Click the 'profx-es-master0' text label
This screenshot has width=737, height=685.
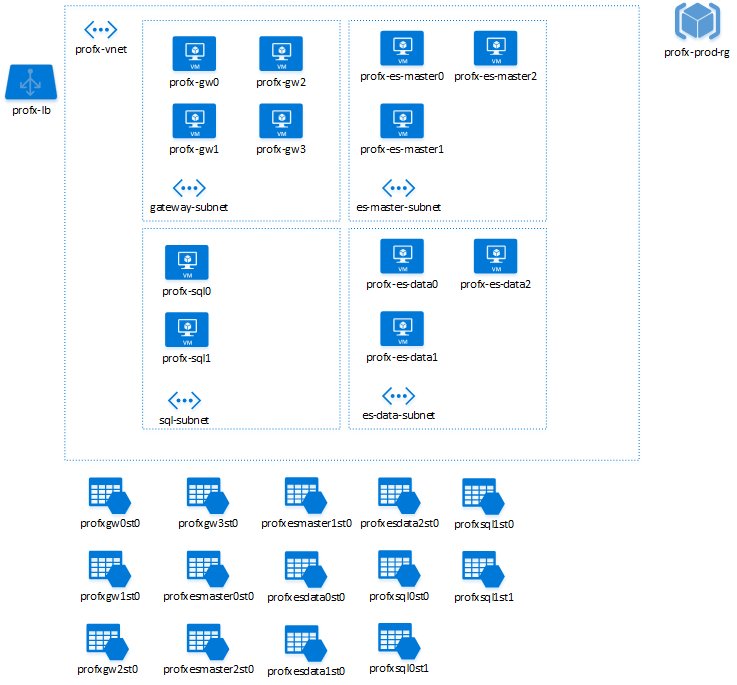pos(402,76)
